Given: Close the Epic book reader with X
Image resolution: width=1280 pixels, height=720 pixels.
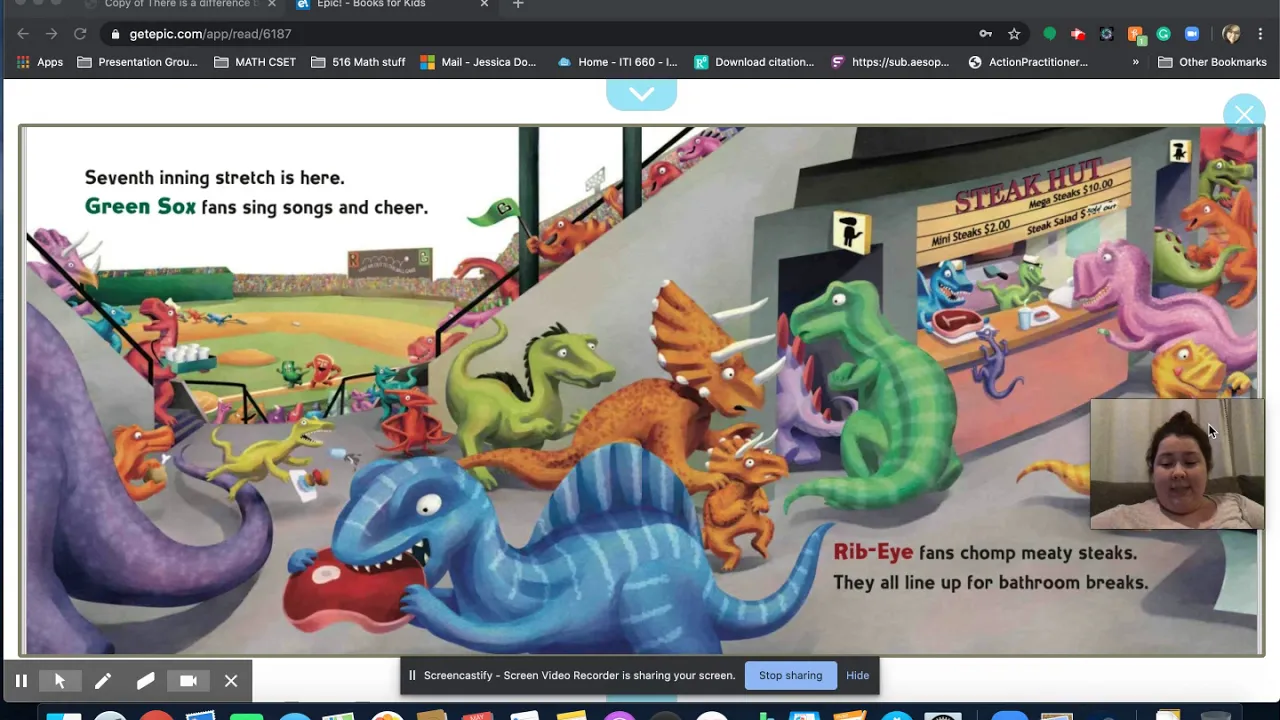Looking at the screenshot, I should [1244, 115].
